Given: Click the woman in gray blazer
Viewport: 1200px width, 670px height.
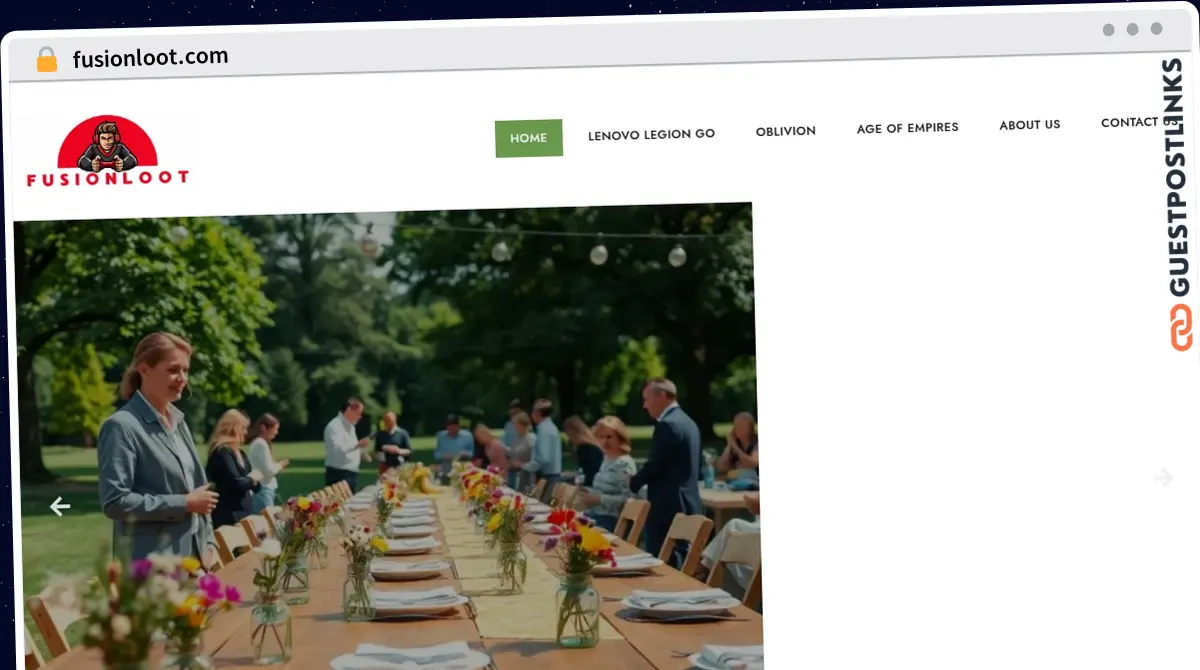Looking at the screenshot, I should tap(155, 450).
